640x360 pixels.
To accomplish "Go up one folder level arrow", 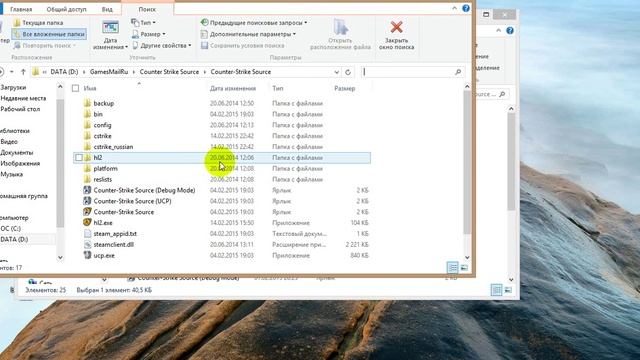I will (23, 72).
